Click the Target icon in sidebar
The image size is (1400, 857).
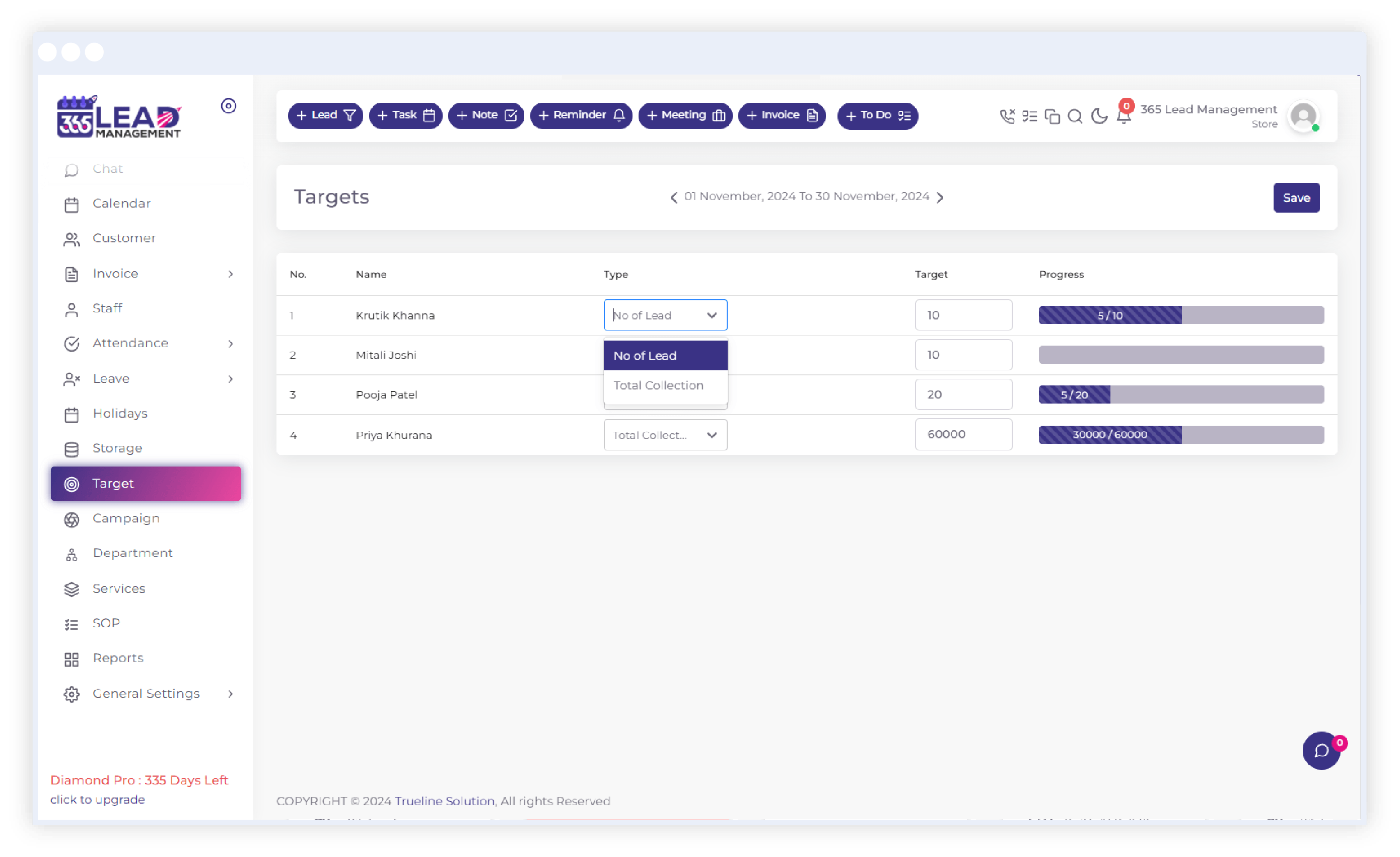click(72, 483)
